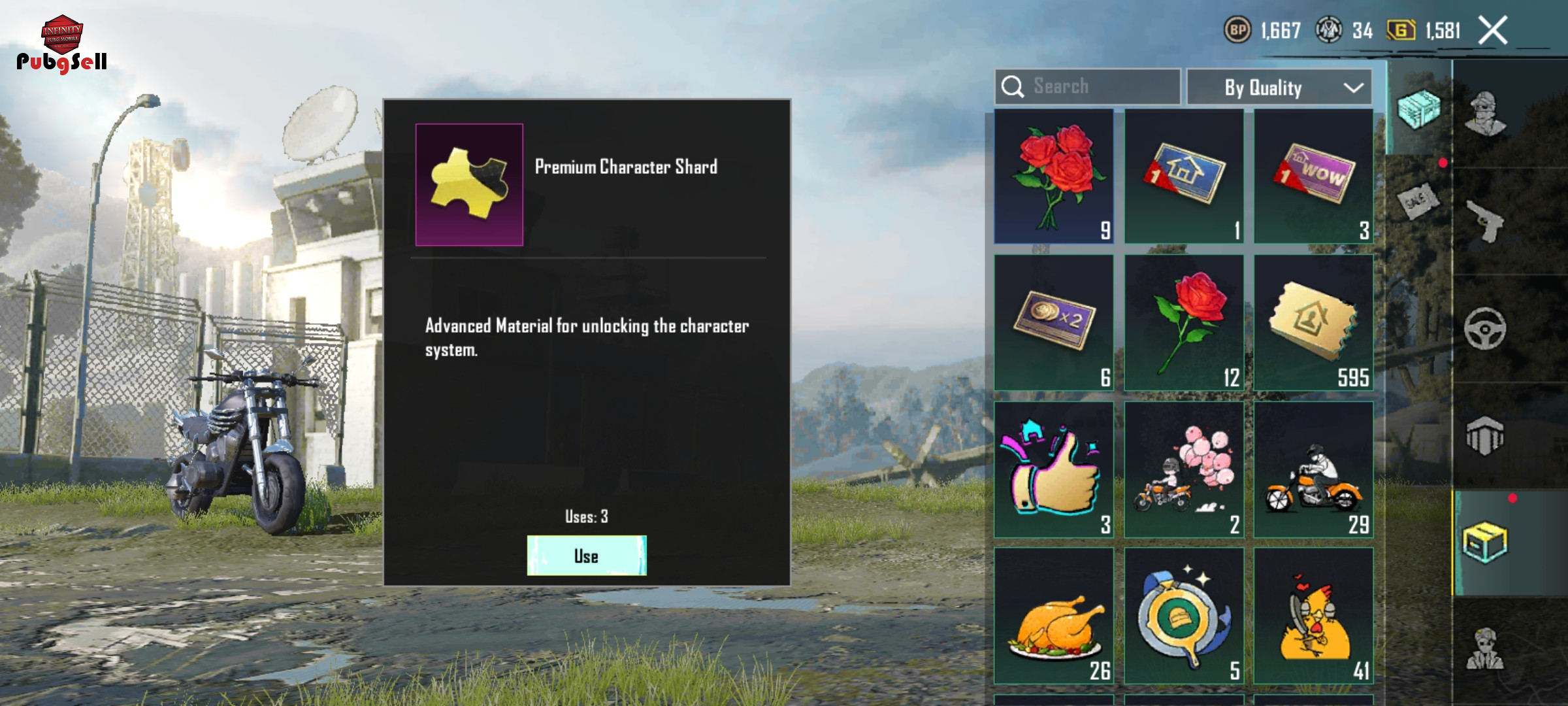This screenshot has width=1568, height=706.
Task: Switch to the weapons pistol tab
Action: tap(1485, 221)
